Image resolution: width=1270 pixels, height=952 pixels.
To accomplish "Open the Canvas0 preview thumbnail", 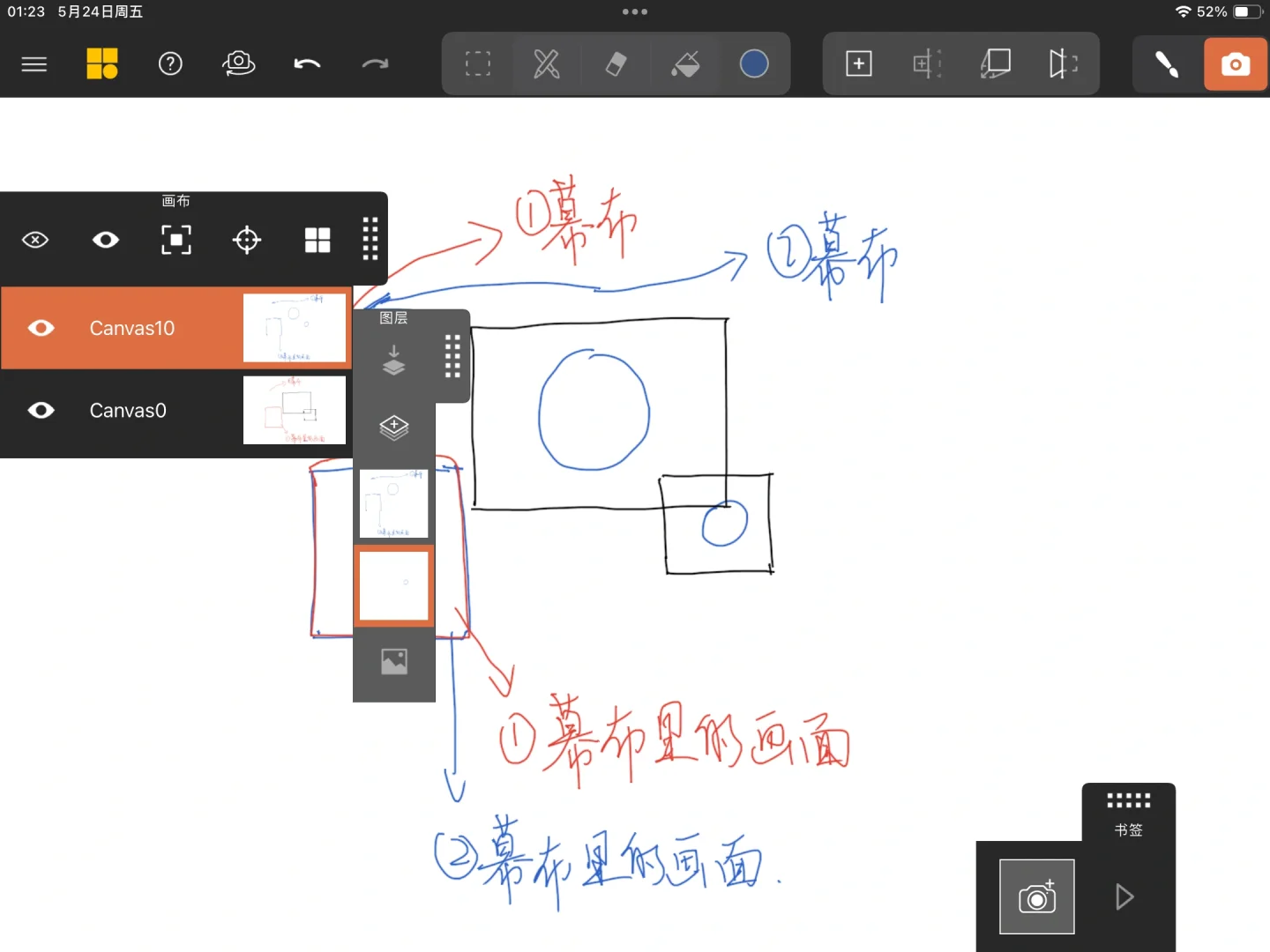I will tap(295, 410).
